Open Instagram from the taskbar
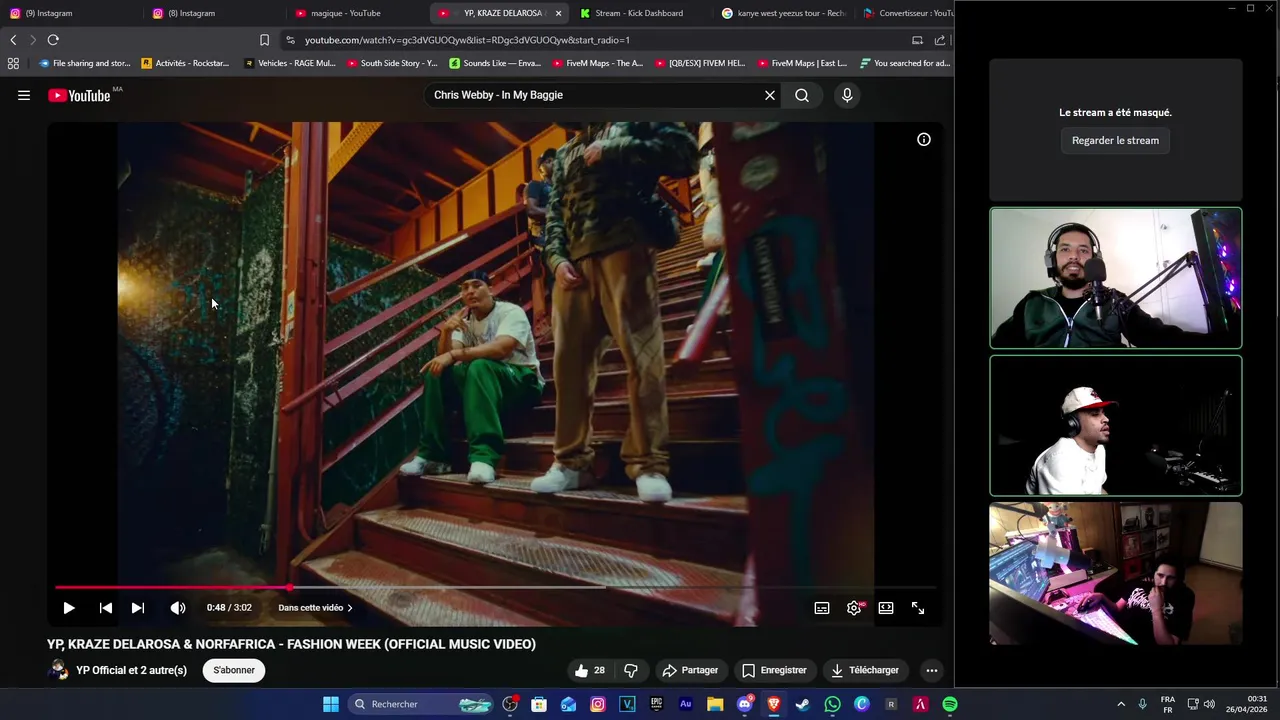The height and width of the screenshot is (720, 1280). point(598,704)
